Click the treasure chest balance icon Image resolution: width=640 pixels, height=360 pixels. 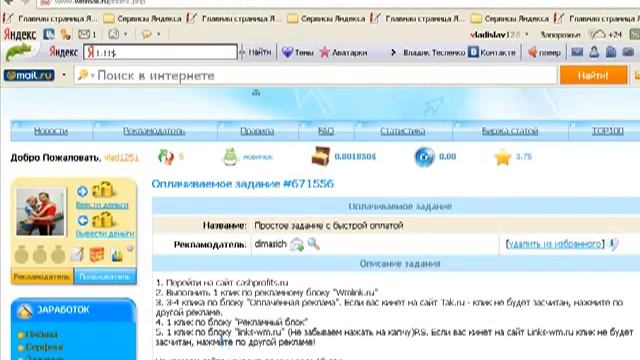click(320, 156)
